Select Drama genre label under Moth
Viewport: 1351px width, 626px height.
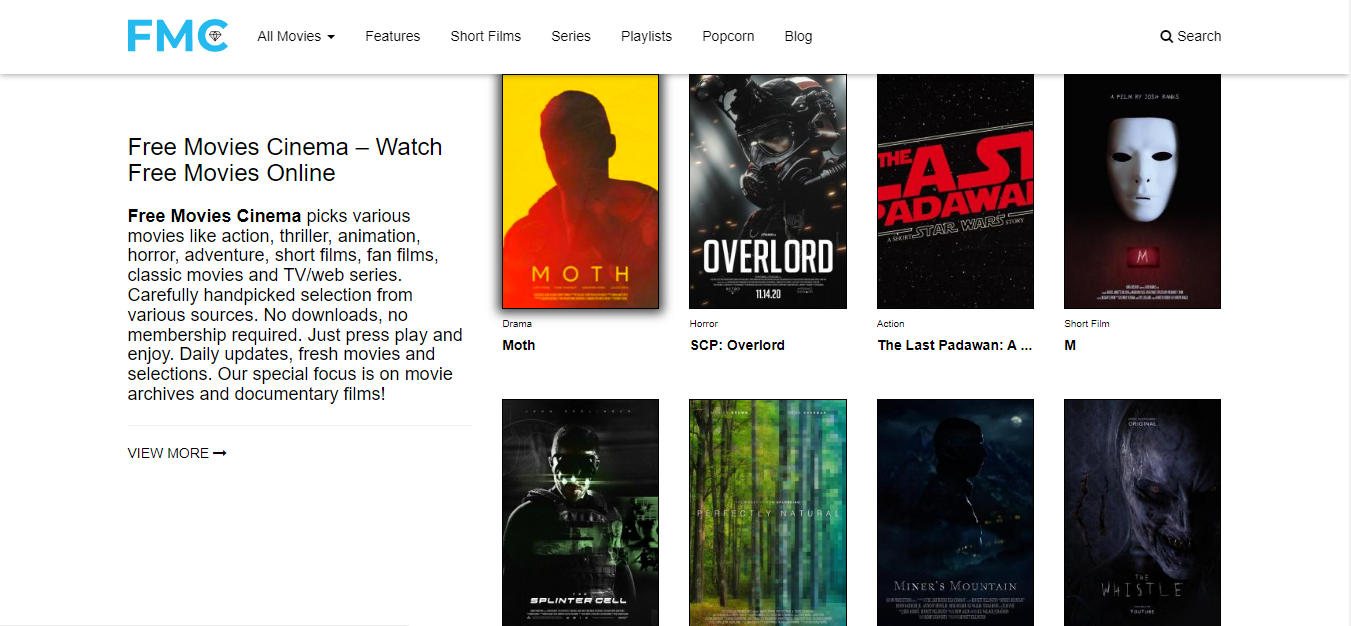[517, 324]
